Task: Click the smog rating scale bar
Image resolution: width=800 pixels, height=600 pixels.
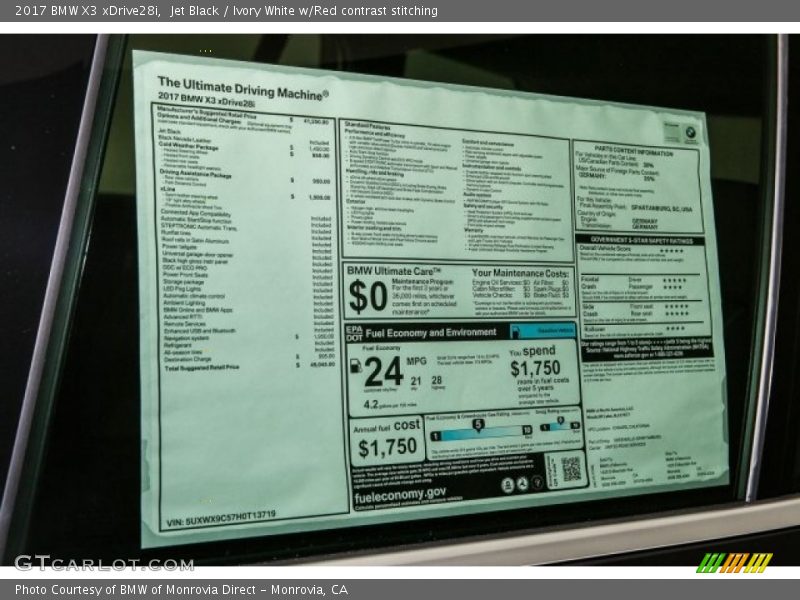Action: [560, 426]
